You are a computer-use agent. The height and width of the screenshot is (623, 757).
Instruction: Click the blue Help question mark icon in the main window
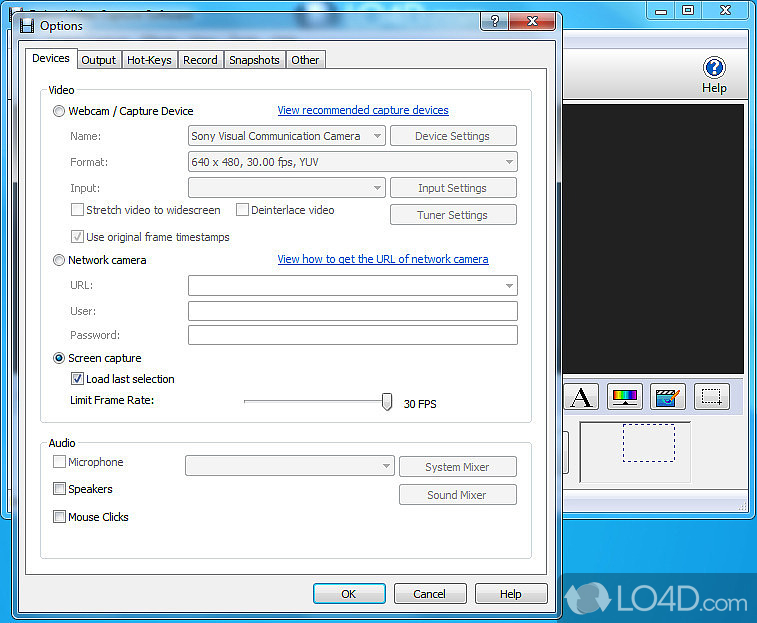[714, 68]
